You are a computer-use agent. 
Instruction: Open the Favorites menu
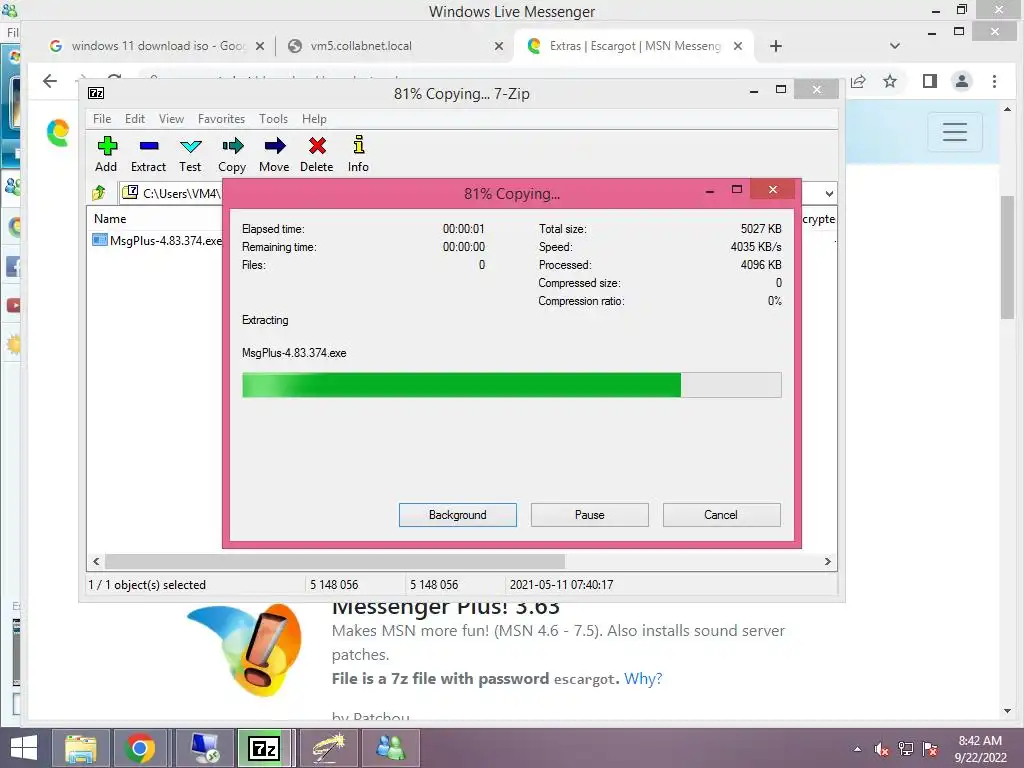tap(221, 119)
